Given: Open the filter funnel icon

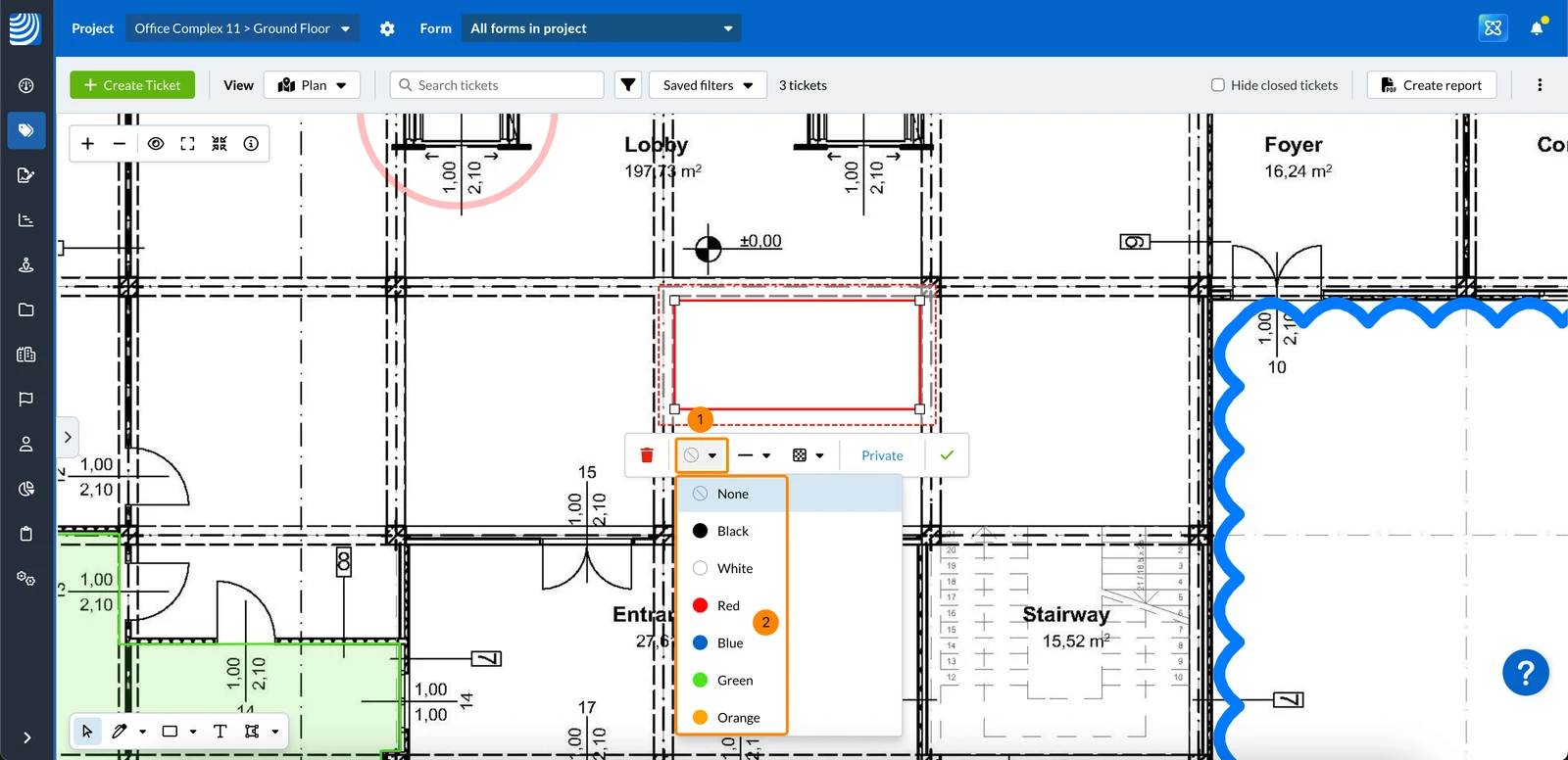Looking at the screenshot, I should coord(628,85).
